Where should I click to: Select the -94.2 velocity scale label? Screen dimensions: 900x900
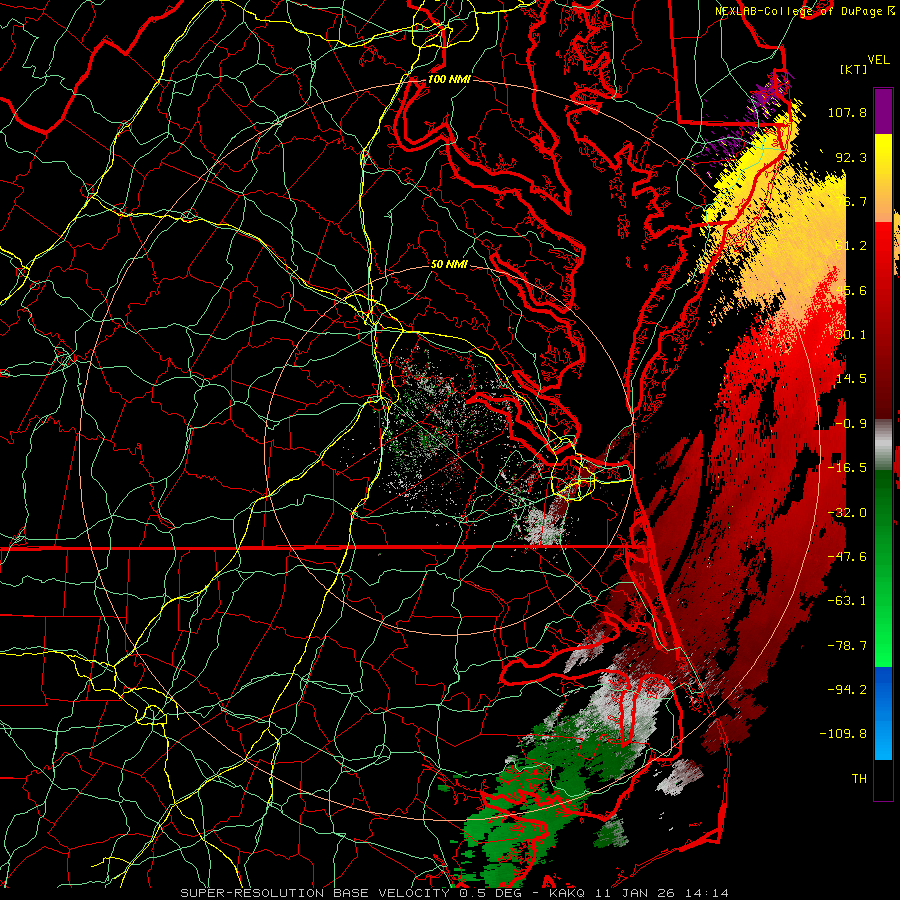[x=847, y=689]
